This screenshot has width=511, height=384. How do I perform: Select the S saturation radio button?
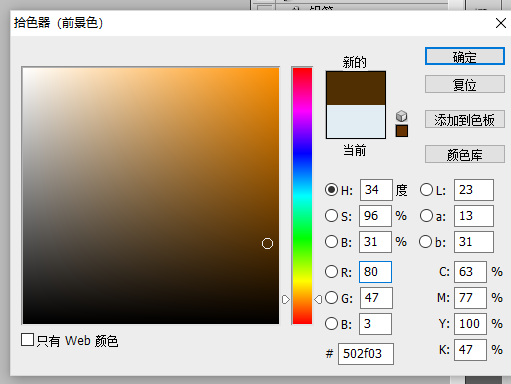[331, 216]
